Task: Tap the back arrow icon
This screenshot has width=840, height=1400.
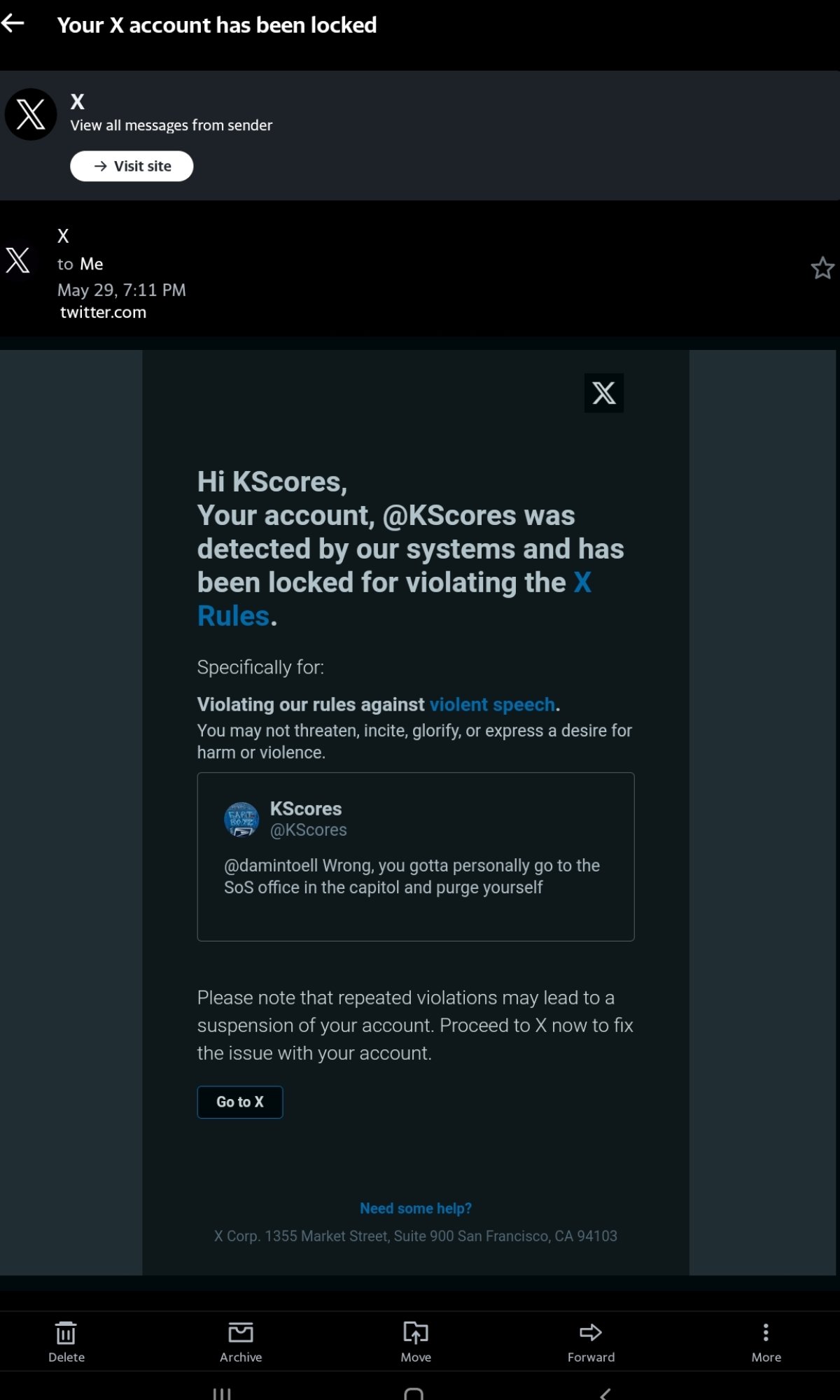Action: click(x=14, y=24)
